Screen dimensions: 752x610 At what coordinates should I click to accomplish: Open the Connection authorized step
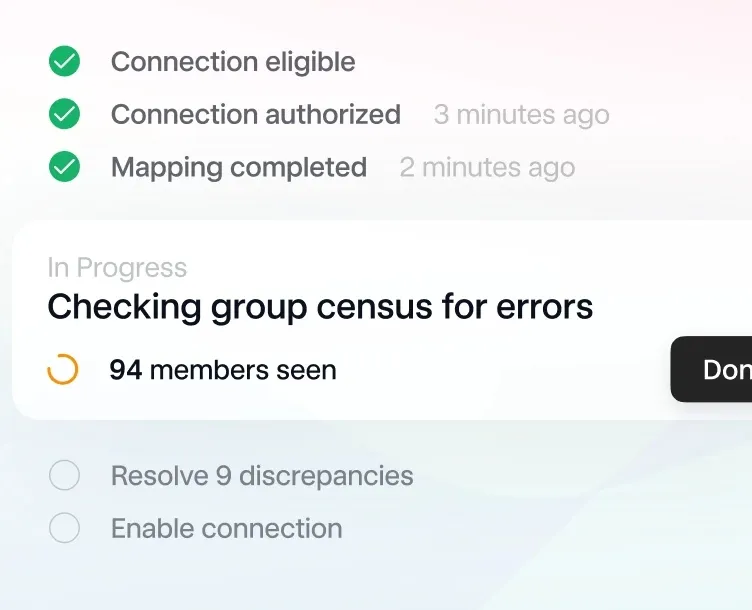click(x=255, y=115)
